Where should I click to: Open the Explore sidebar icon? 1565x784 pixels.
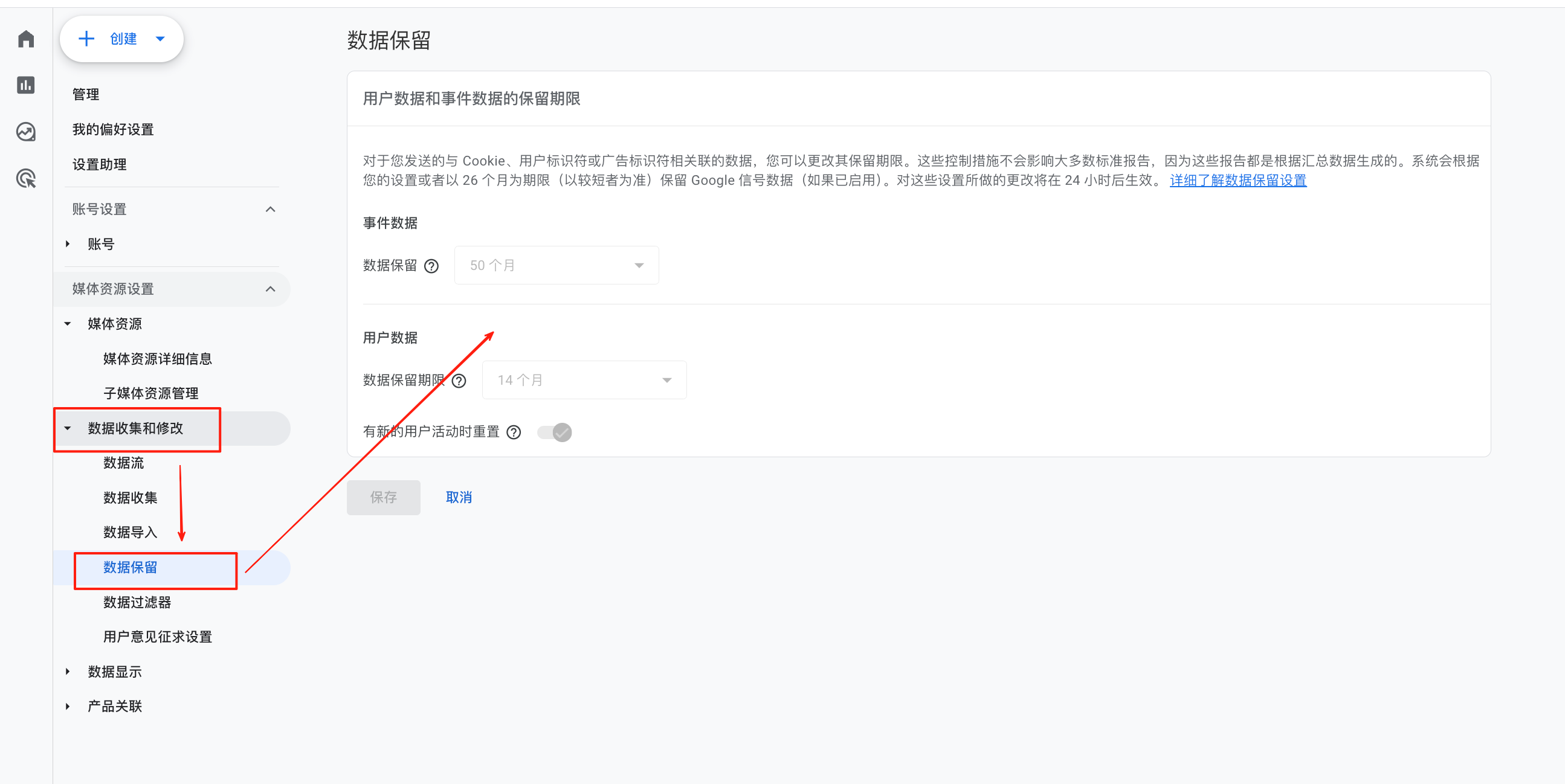(25, 131)
